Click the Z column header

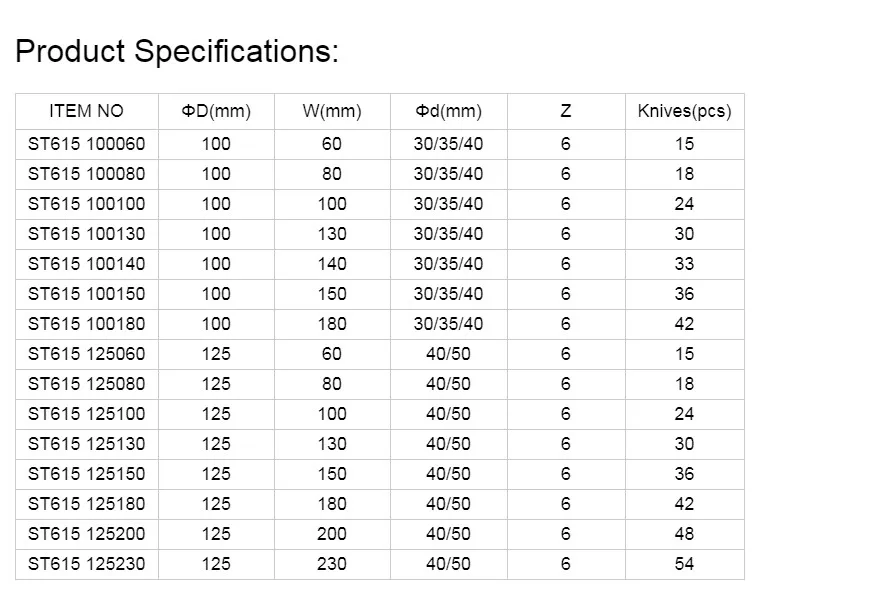pyautogui.click(x=566, y=111)
